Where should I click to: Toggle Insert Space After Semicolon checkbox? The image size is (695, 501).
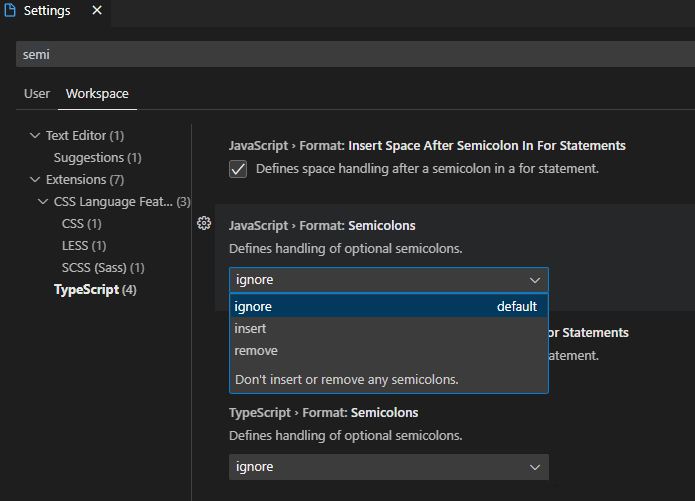[238, 169]
